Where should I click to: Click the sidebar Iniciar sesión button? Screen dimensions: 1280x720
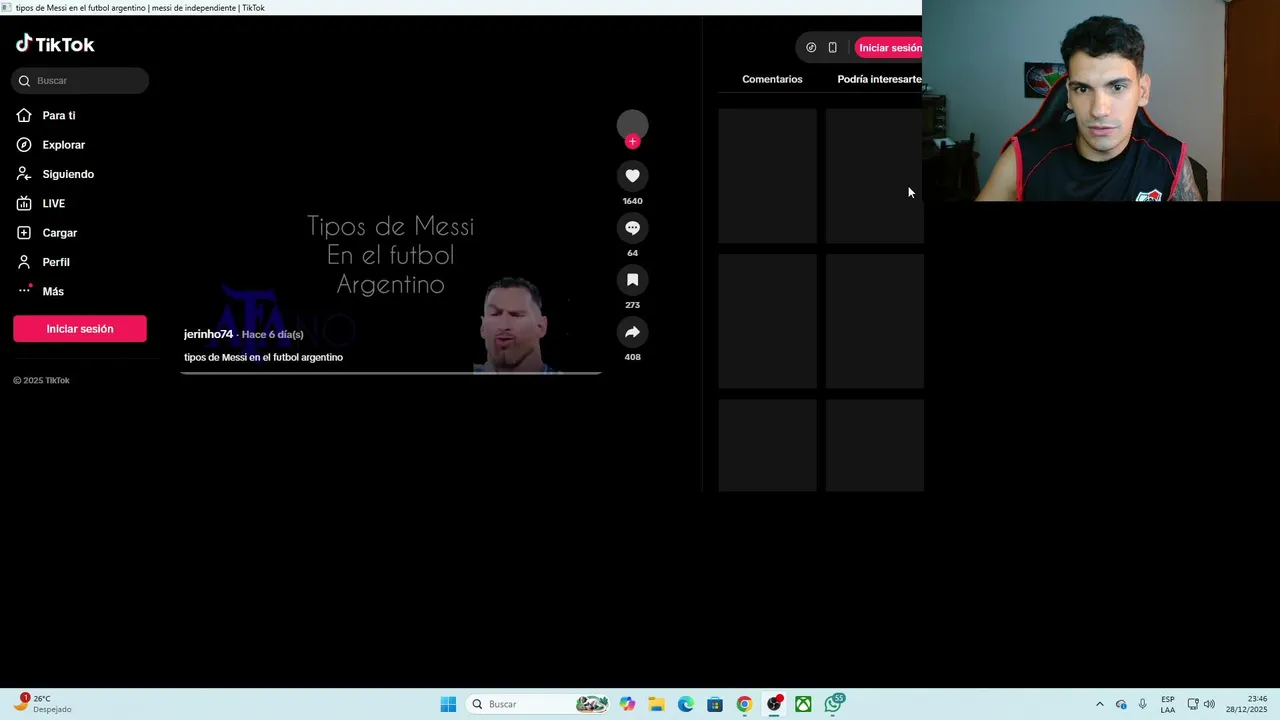tap(80, 329)
